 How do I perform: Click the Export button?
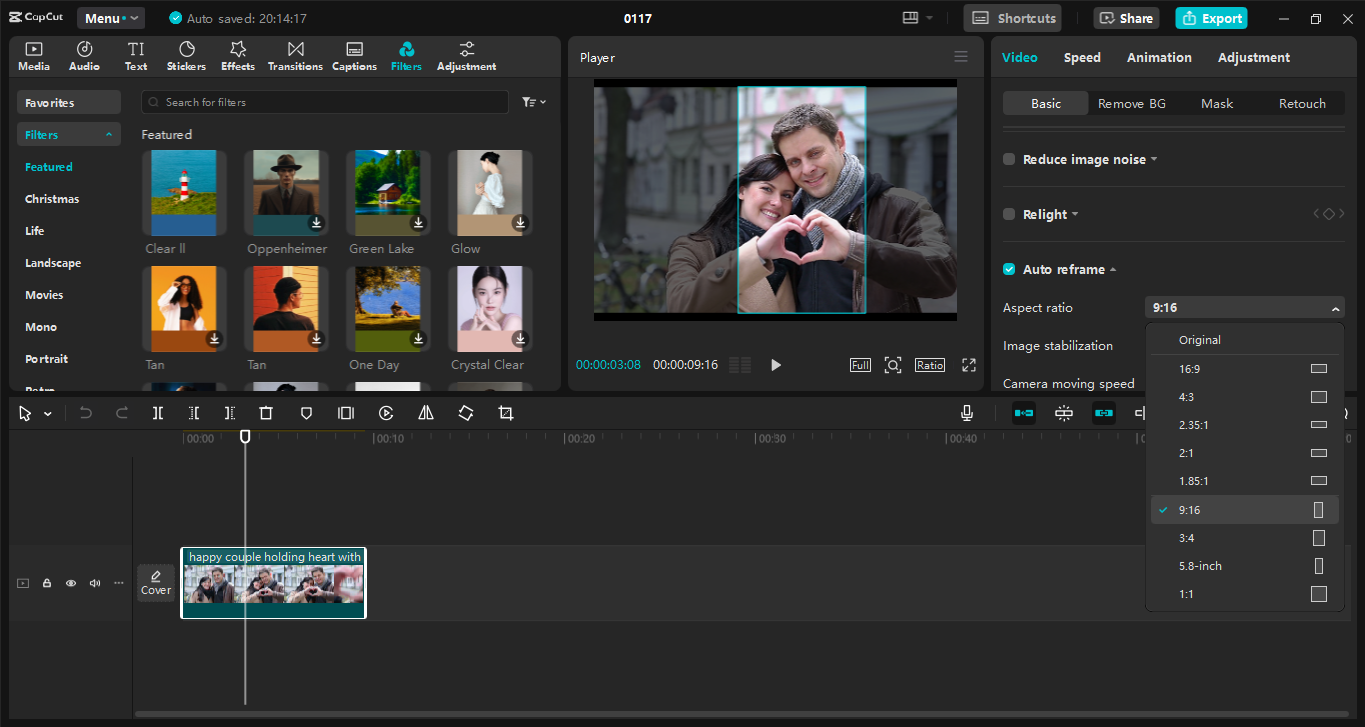point(1211,18)
